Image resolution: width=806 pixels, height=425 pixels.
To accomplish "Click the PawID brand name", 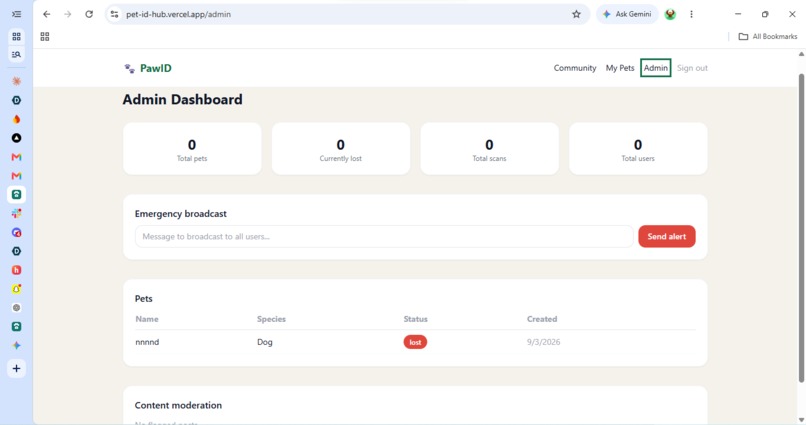I will [156, 68].
